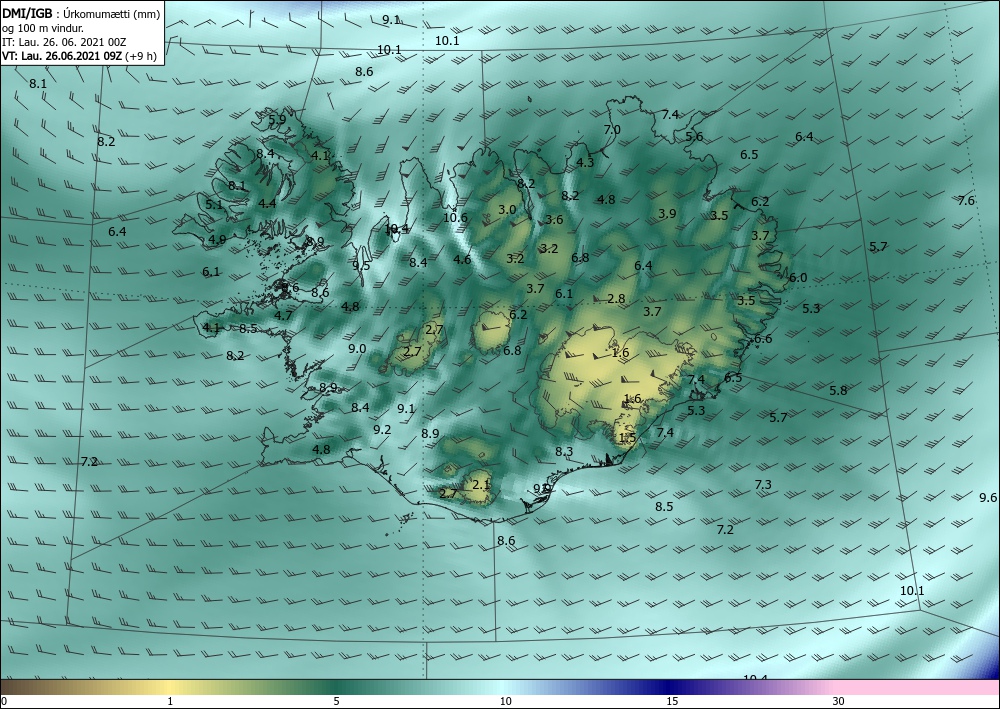Click the 3.6 value label
The width and height of the screenshot is (1000, 709).
coord(554,220)
